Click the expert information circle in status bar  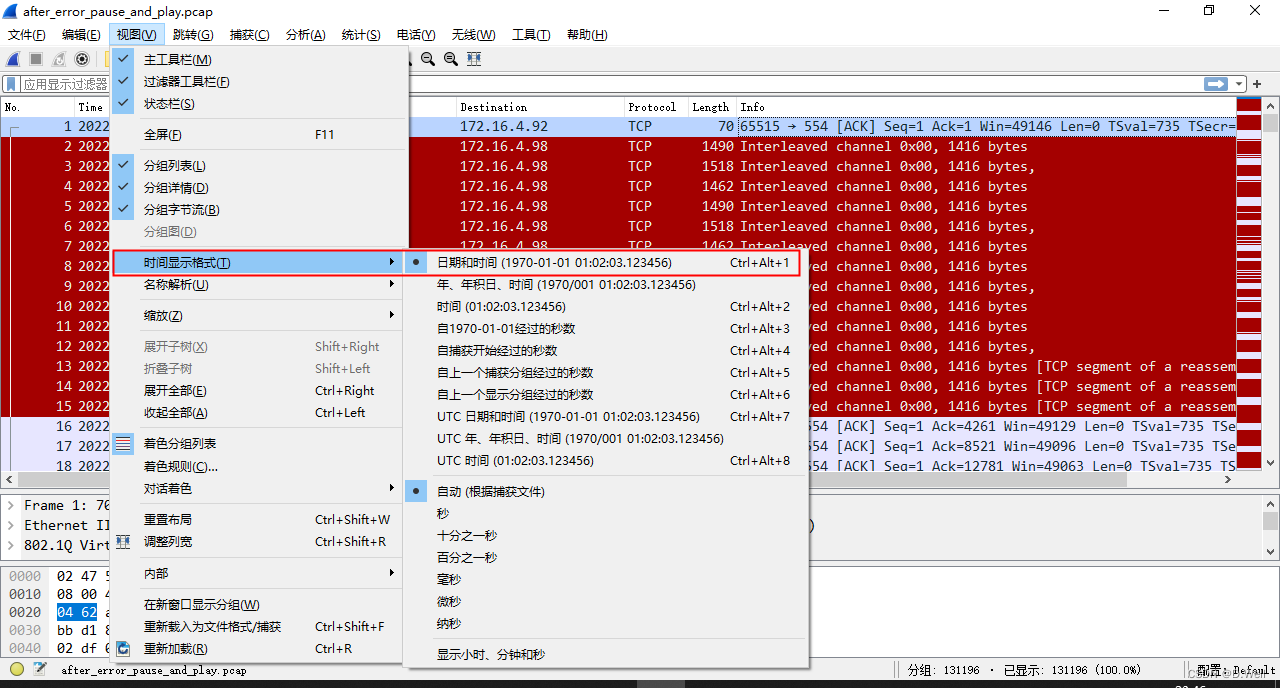16,670
